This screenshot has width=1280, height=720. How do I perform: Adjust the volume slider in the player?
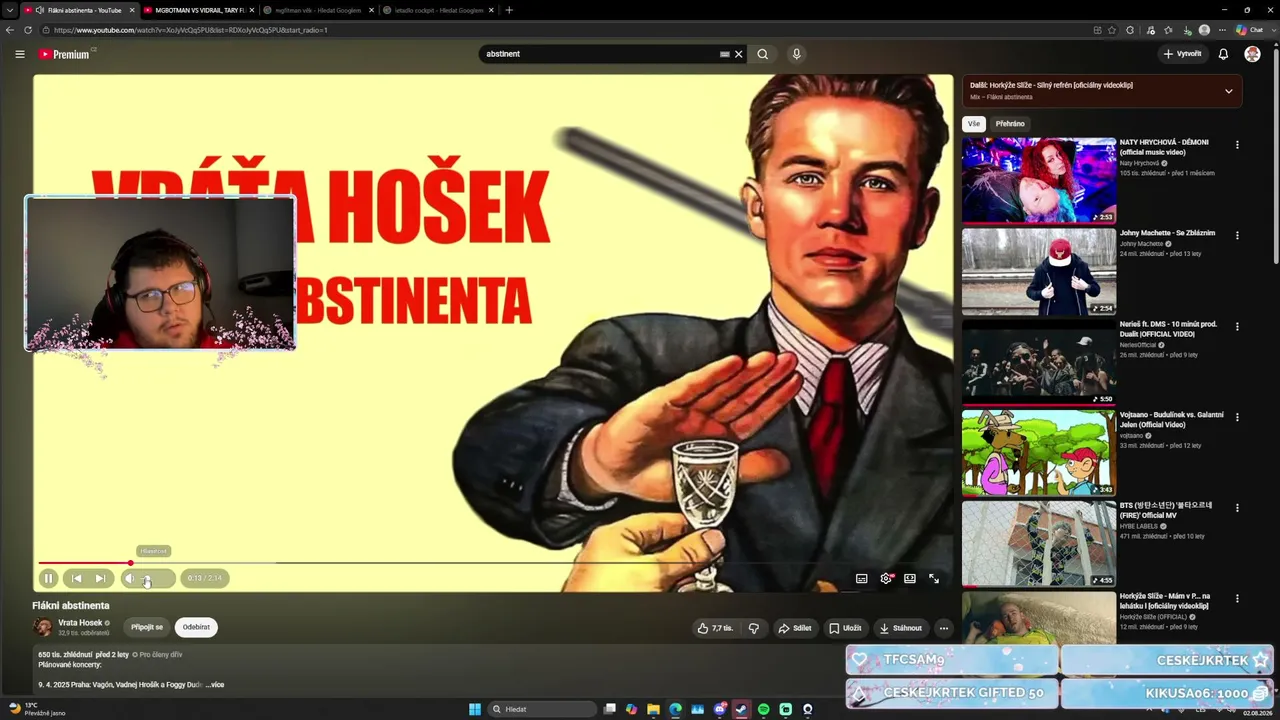pos(156,578)
